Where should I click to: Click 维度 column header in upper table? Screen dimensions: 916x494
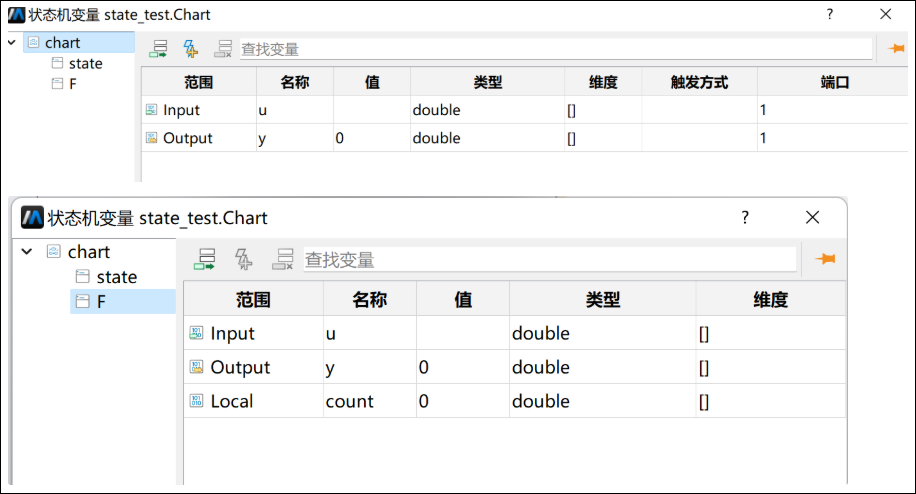pos(603,82)
